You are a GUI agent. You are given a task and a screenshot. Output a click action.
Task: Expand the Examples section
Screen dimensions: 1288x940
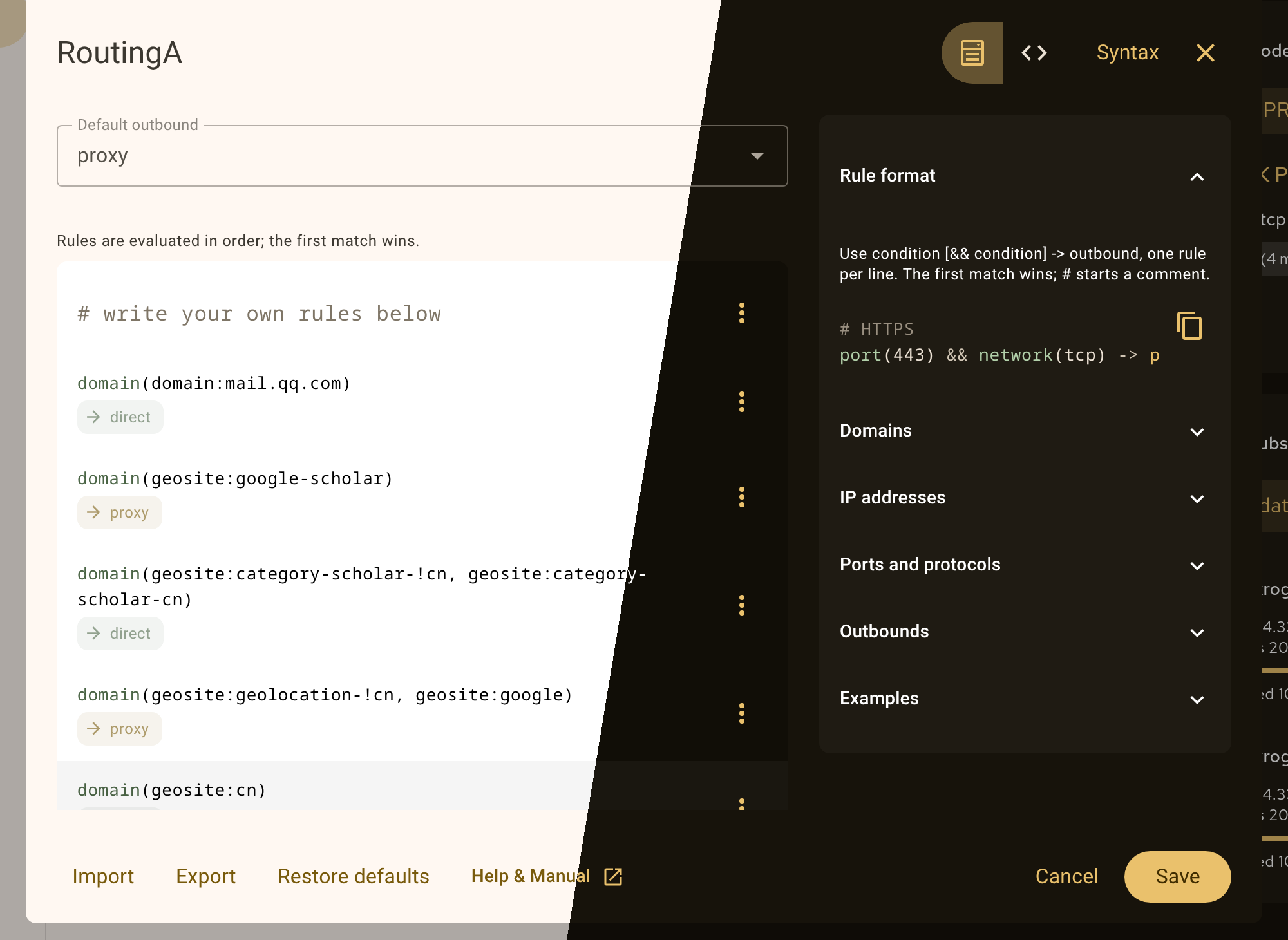coord(1025,699)
